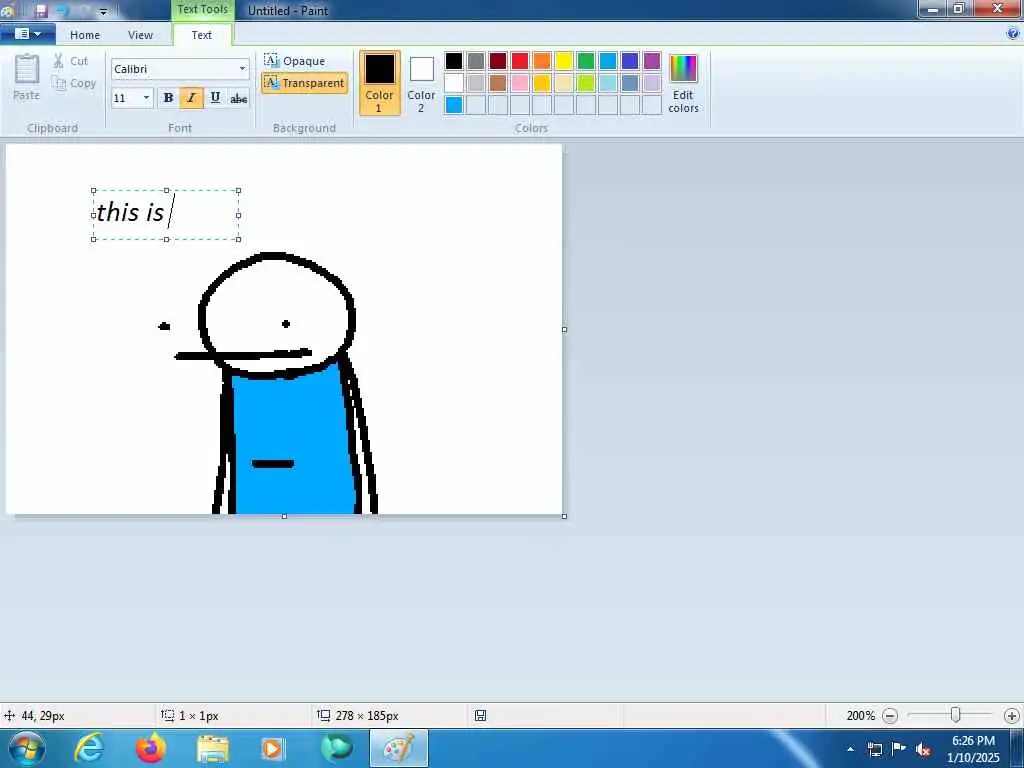Pick the brown color swatch
The height and width of the screenshot is (768, 1024).
click(498, 83)
